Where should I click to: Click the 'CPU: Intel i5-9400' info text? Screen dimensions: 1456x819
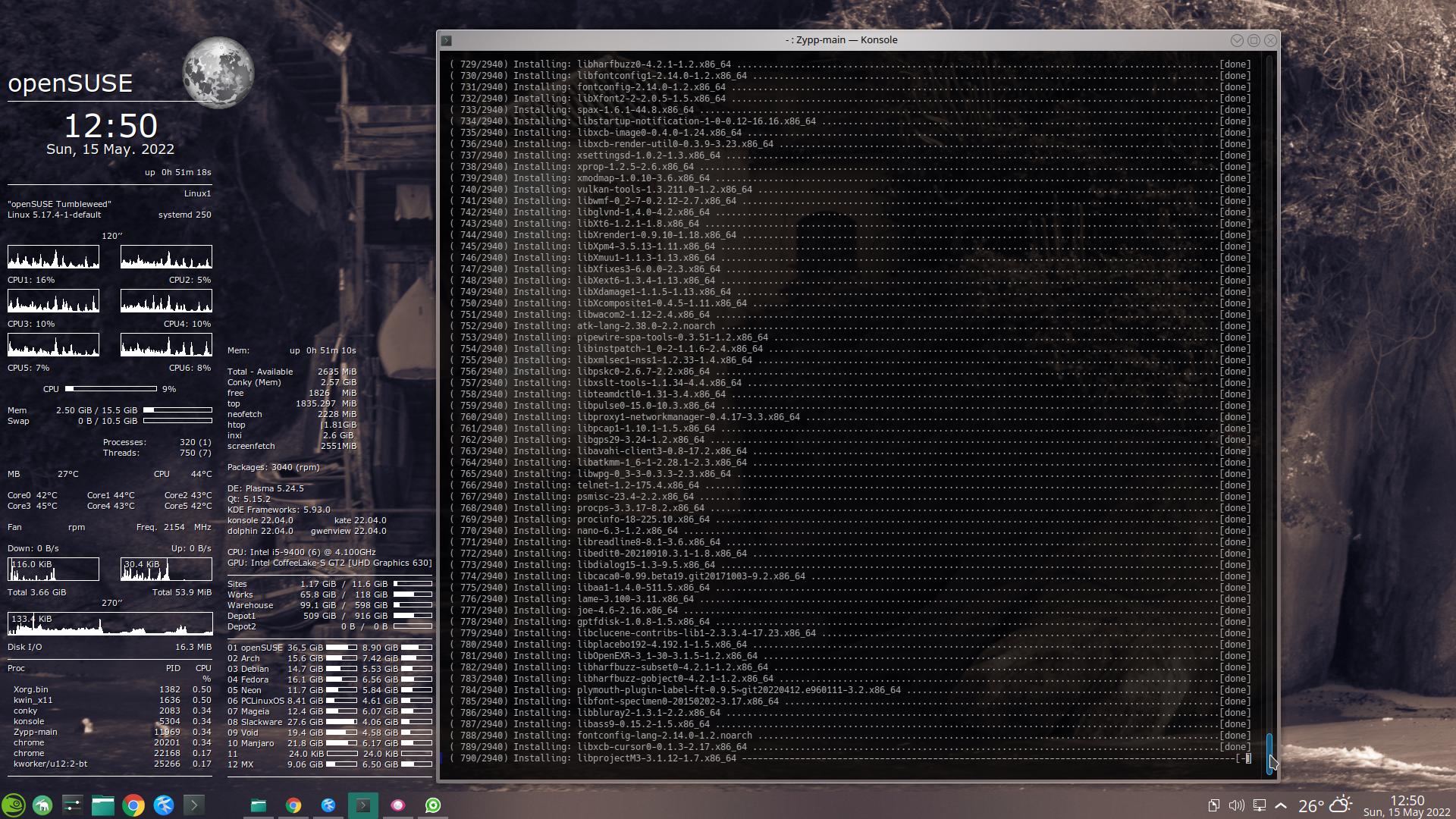(x=301, y=552)
